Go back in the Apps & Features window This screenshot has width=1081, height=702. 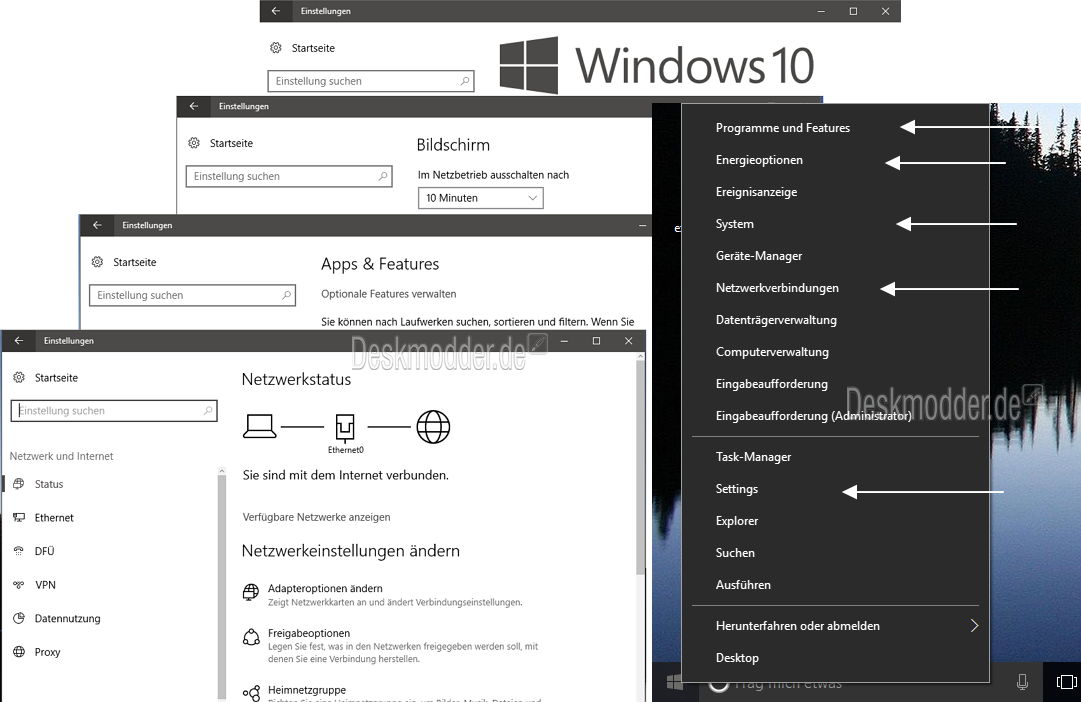tap(97, 225)
